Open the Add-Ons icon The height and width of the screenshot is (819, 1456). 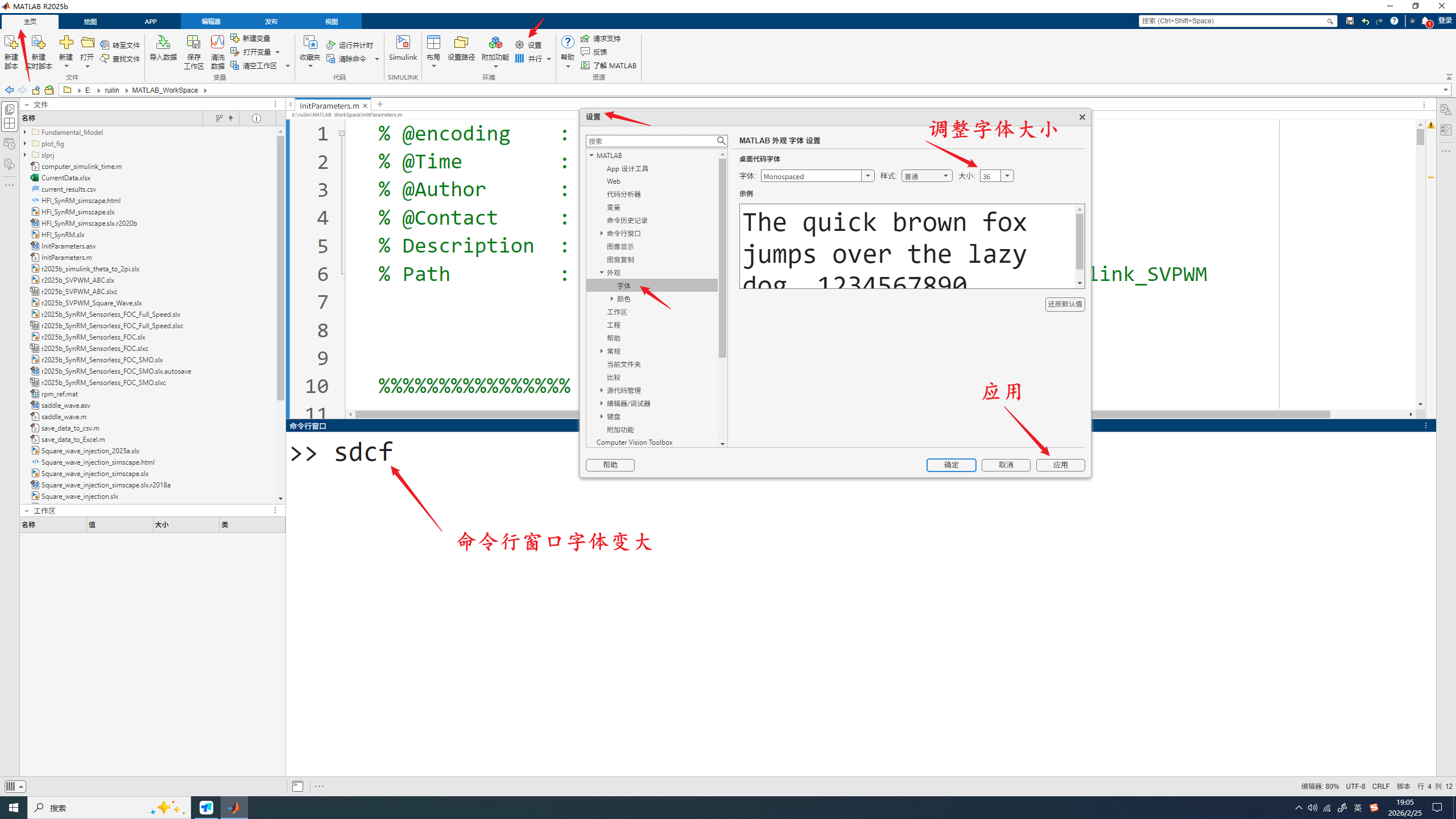click(x=495, y=43)
